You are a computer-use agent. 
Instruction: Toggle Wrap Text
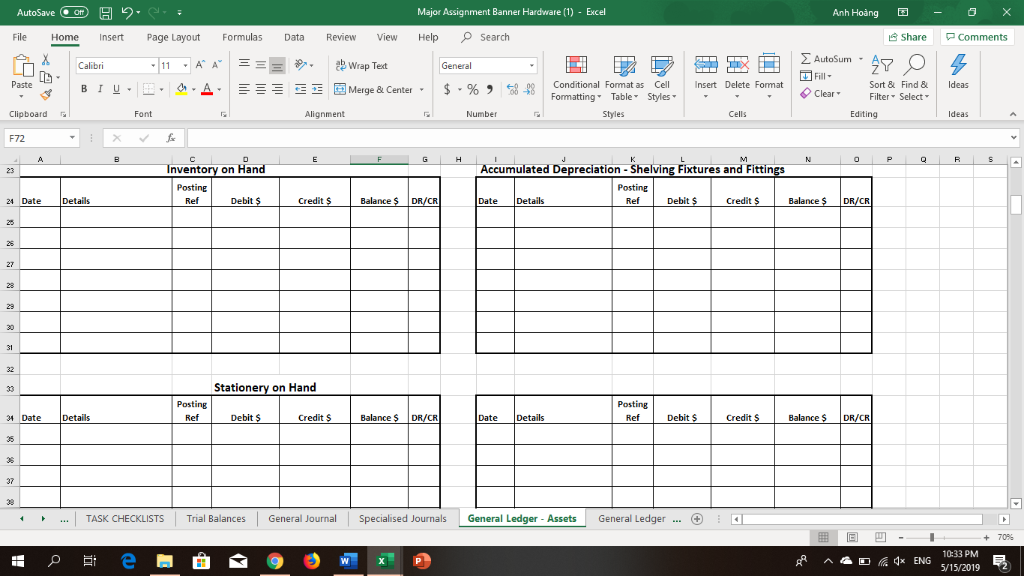click(x=362, y=66)
